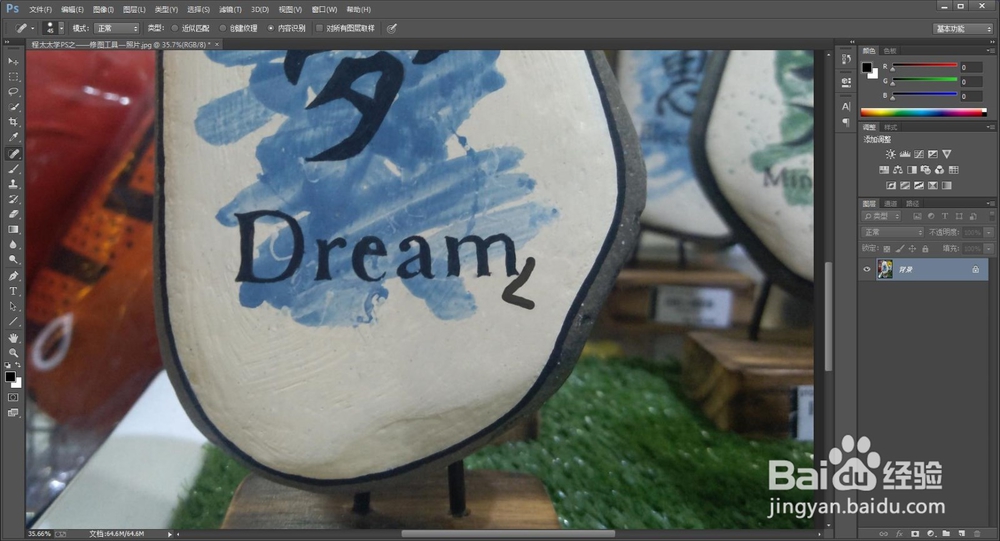The width and height of the screenshot is (1000, 541).
Task: Switch to the 色板 swatches tab
Action: (890, 50)
